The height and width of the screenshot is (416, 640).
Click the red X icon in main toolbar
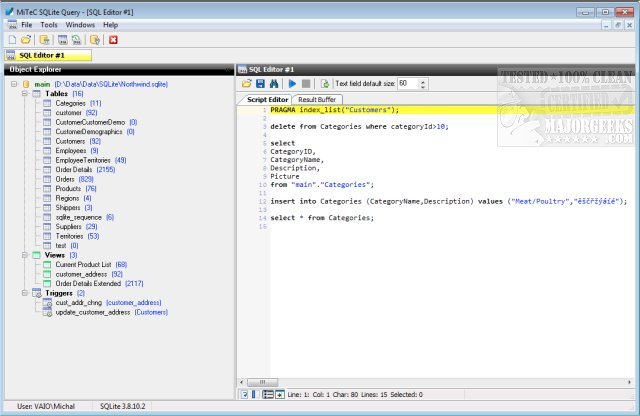click(x=113, y=40)
